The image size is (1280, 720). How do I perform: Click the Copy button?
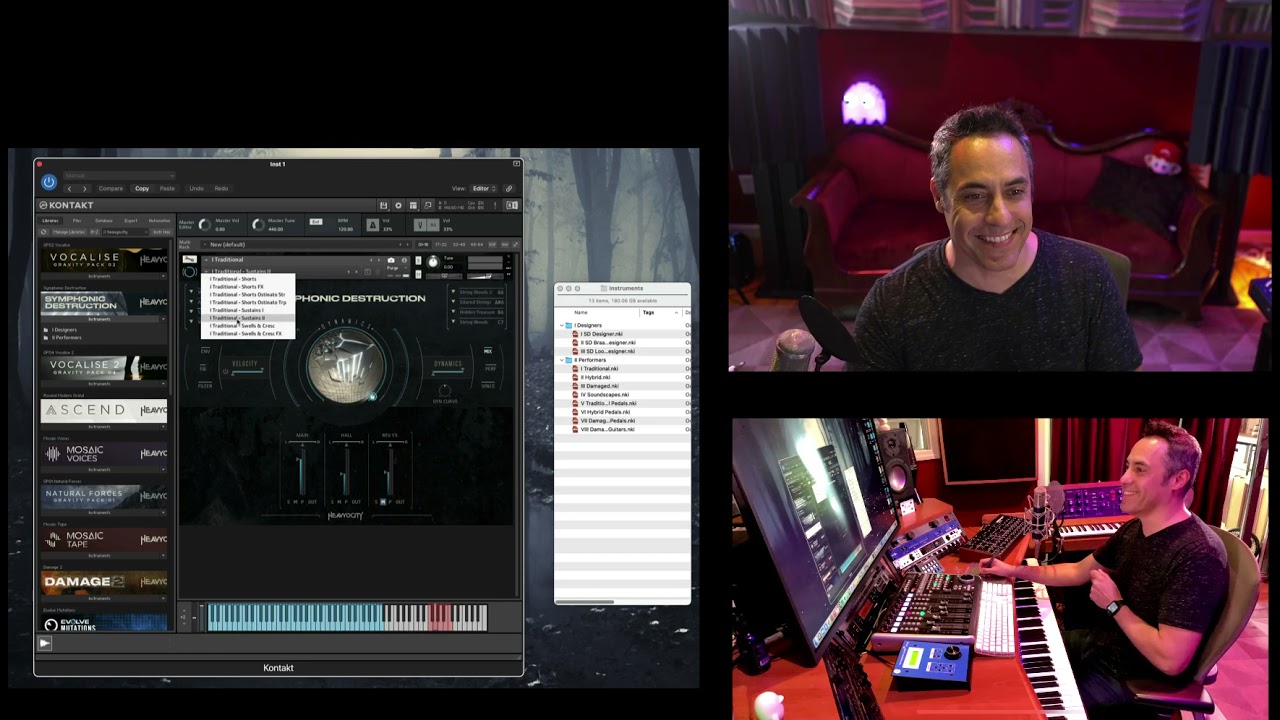[x=142, y=188]
